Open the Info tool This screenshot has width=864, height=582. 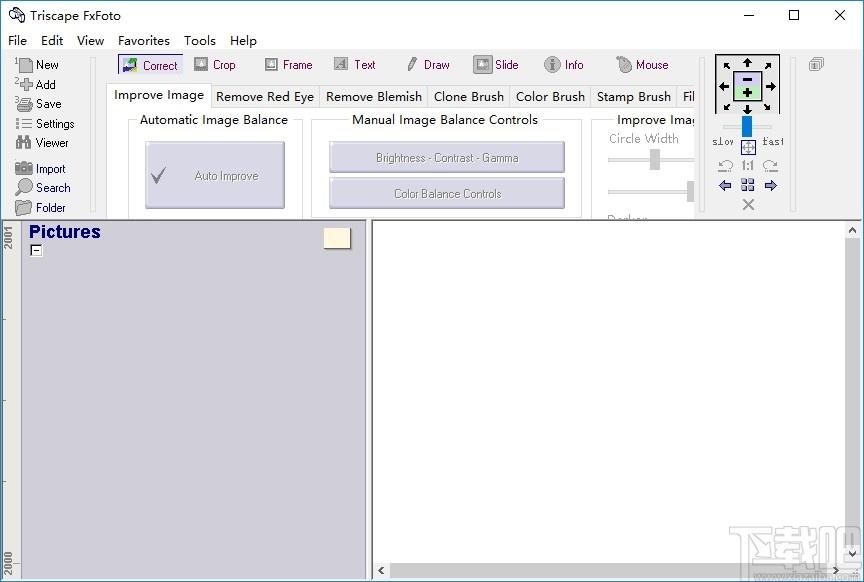click(x=563, y=65)
